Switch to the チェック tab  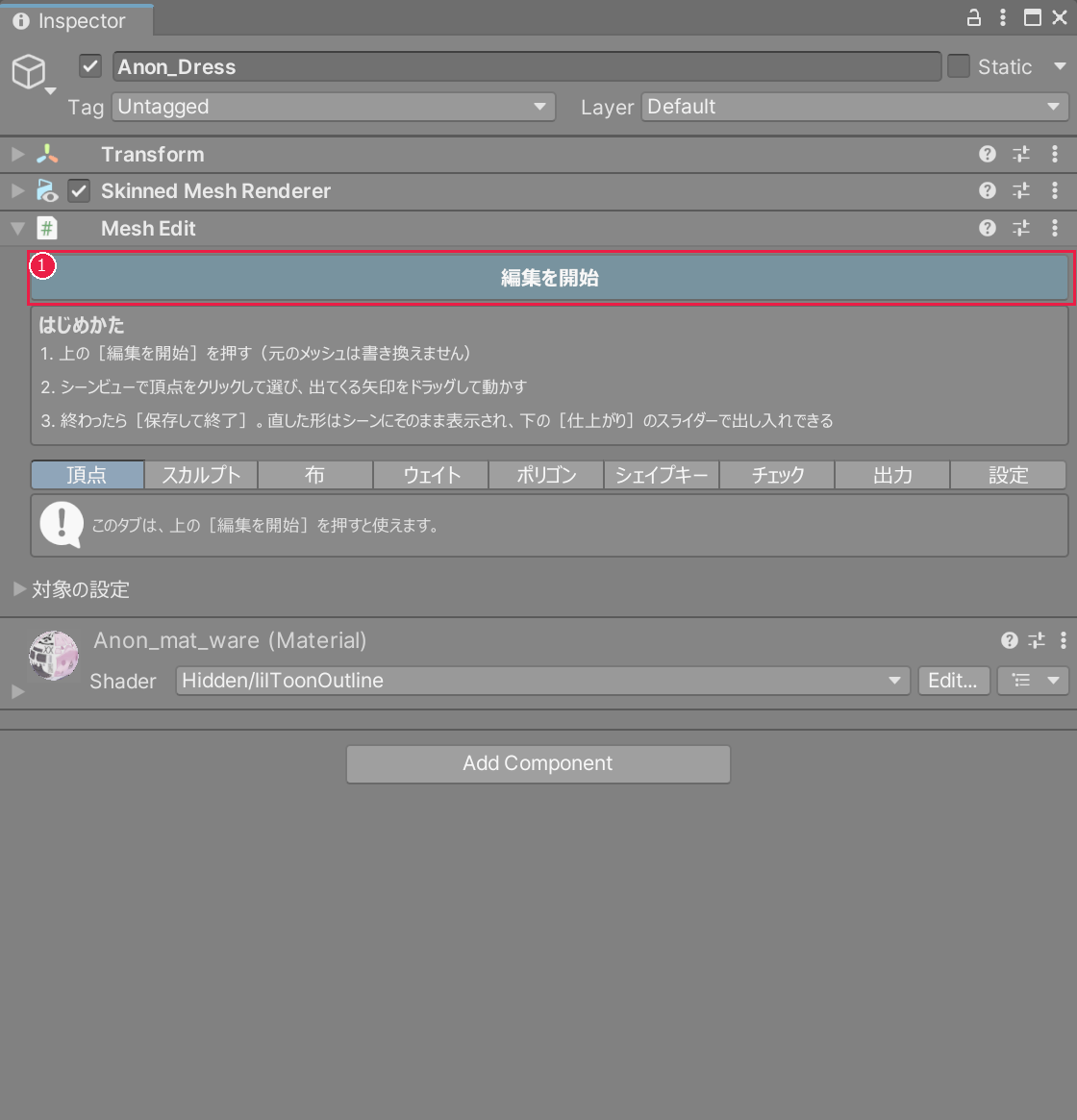click(777, 475)
